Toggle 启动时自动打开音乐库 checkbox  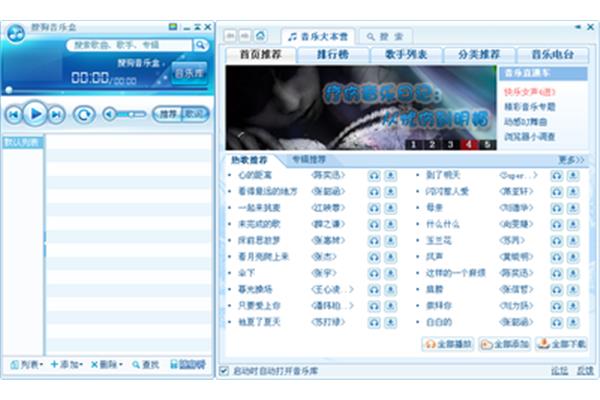224,371
